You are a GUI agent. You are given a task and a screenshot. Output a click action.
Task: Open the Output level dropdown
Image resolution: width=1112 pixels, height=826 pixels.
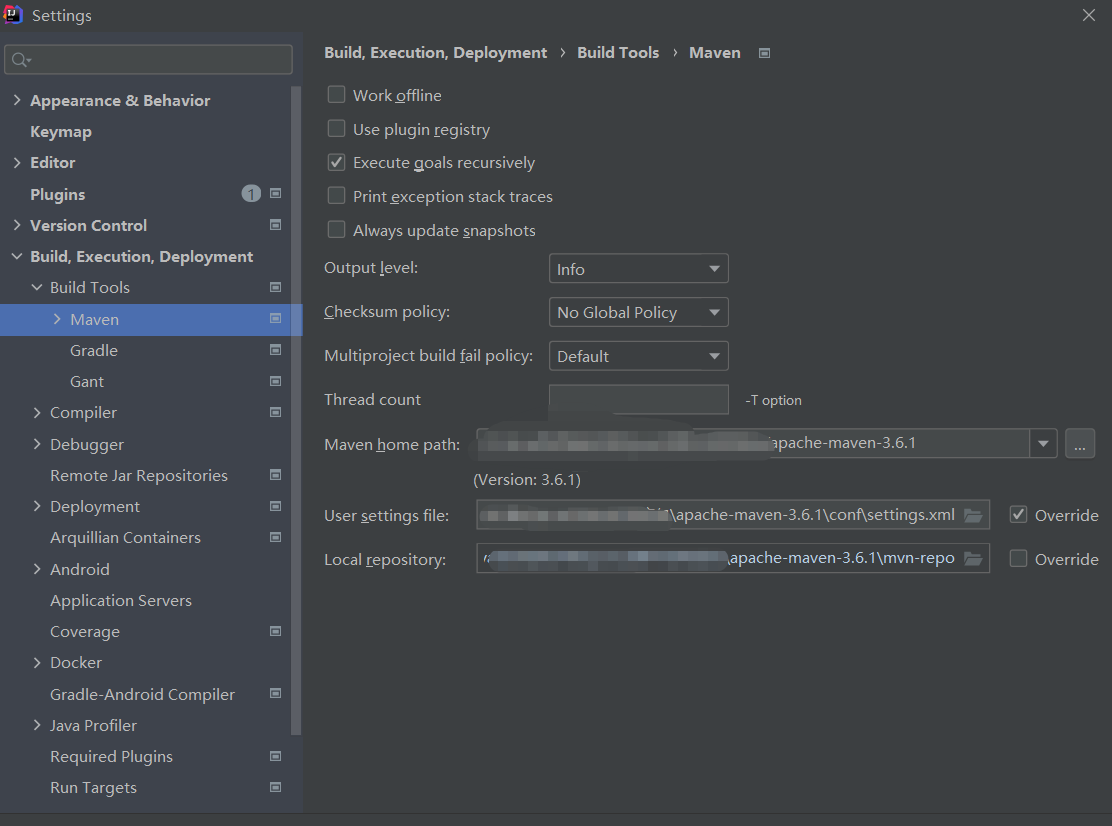point(638,269)
